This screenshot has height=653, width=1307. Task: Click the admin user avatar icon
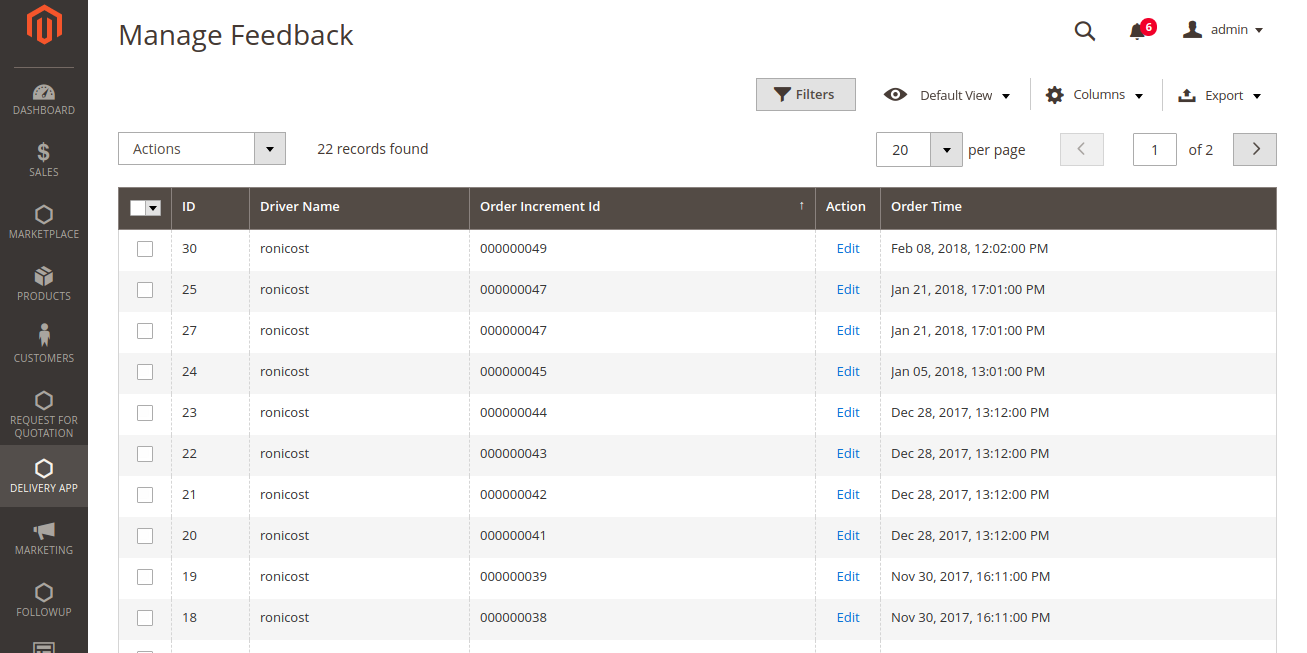(x=1192, y=30)
